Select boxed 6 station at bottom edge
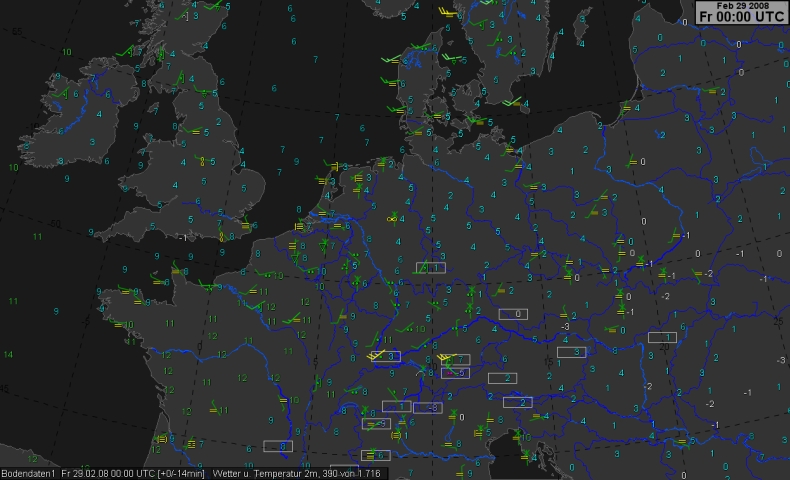Viewport: 790px width, 480px height. pos(375,455)
